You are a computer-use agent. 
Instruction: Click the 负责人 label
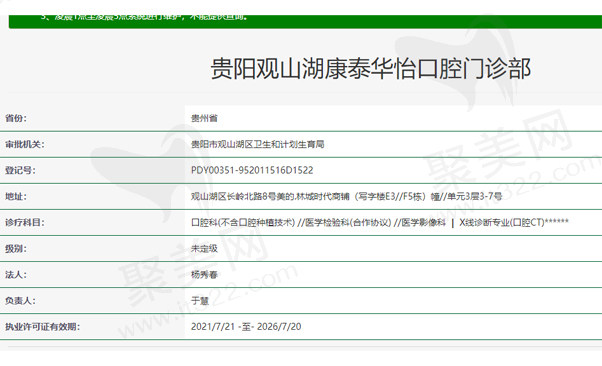tap(20, 301)
